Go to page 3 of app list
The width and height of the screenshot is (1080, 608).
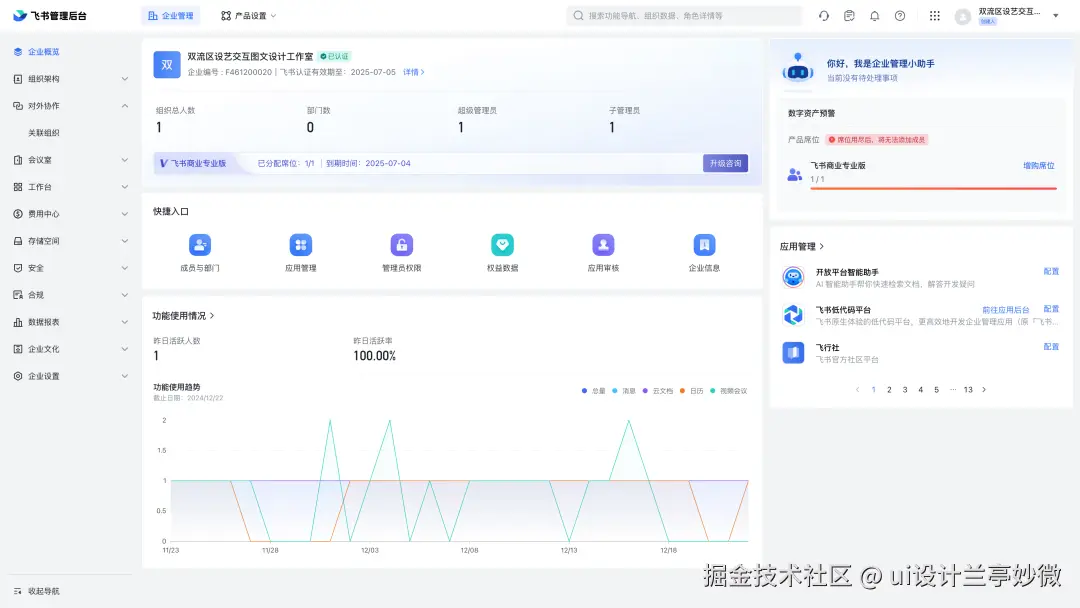tap(905, 390)
